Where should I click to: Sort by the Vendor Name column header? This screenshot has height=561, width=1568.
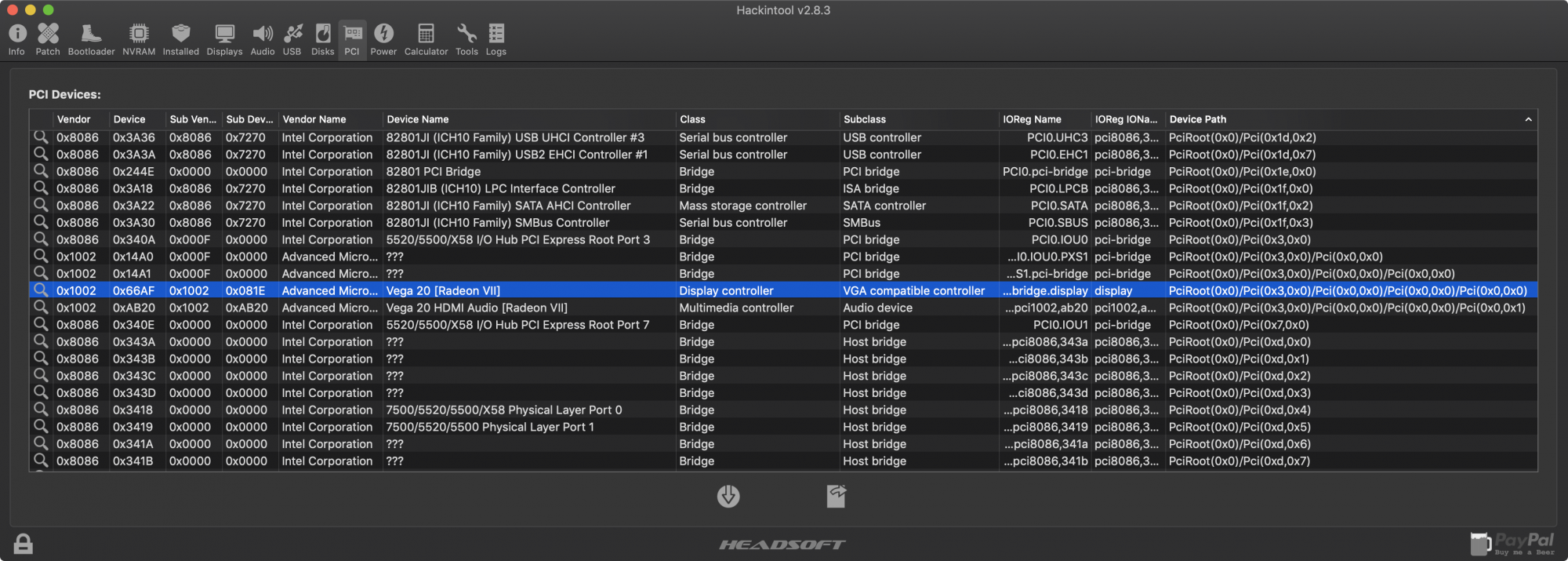click(x=331, y=119)
